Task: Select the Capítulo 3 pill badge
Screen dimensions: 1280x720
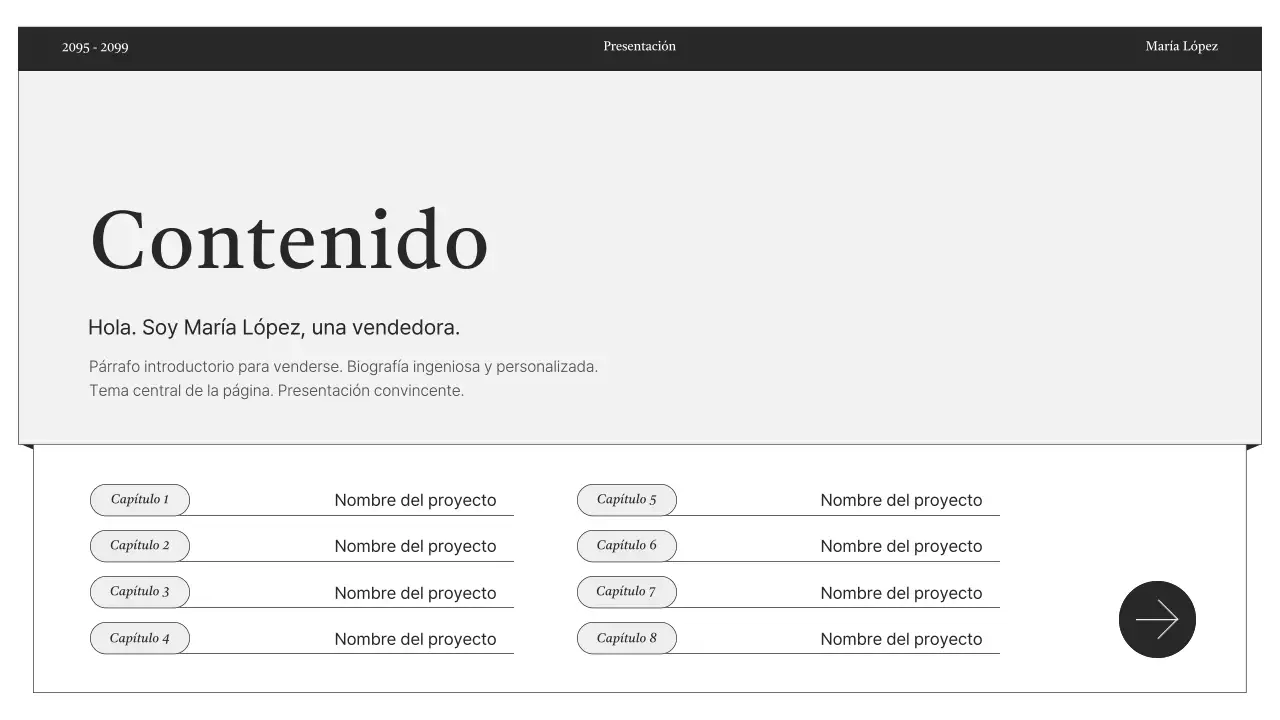Action: (x=139, y=592)
